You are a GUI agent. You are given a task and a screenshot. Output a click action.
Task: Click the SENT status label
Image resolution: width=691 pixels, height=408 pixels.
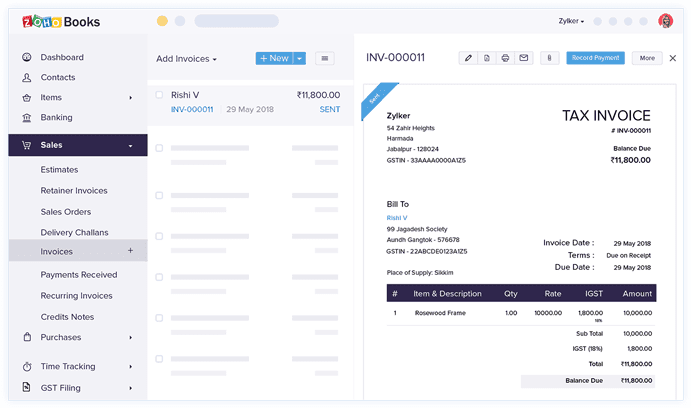point(330,109)
